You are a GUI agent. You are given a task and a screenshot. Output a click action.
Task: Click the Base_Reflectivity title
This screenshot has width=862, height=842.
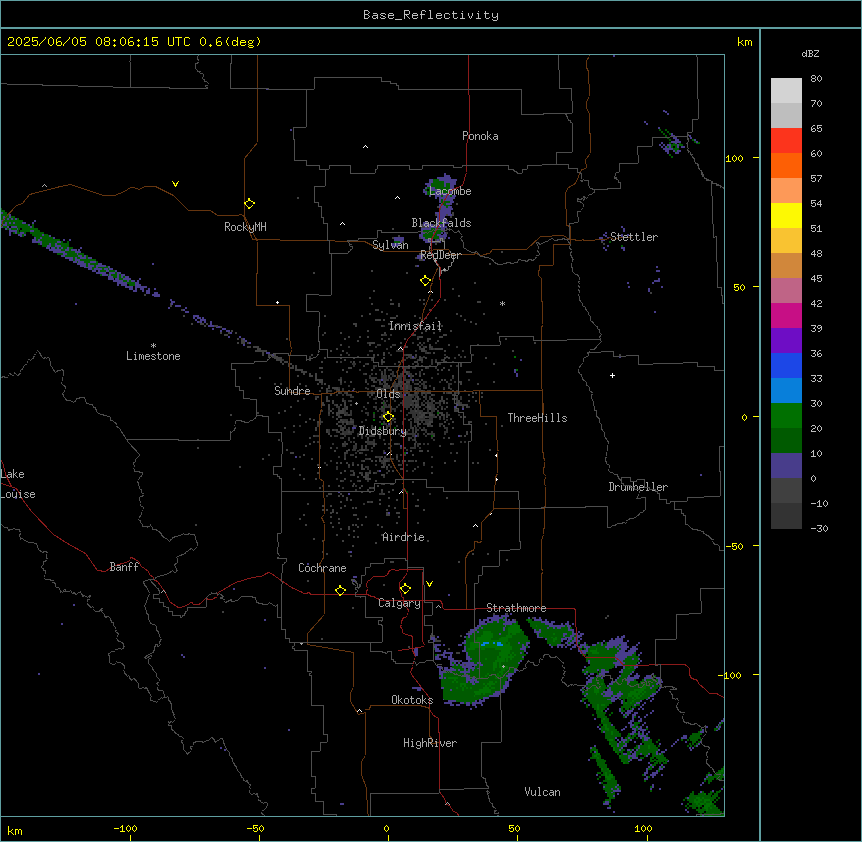tap(431, 15)
